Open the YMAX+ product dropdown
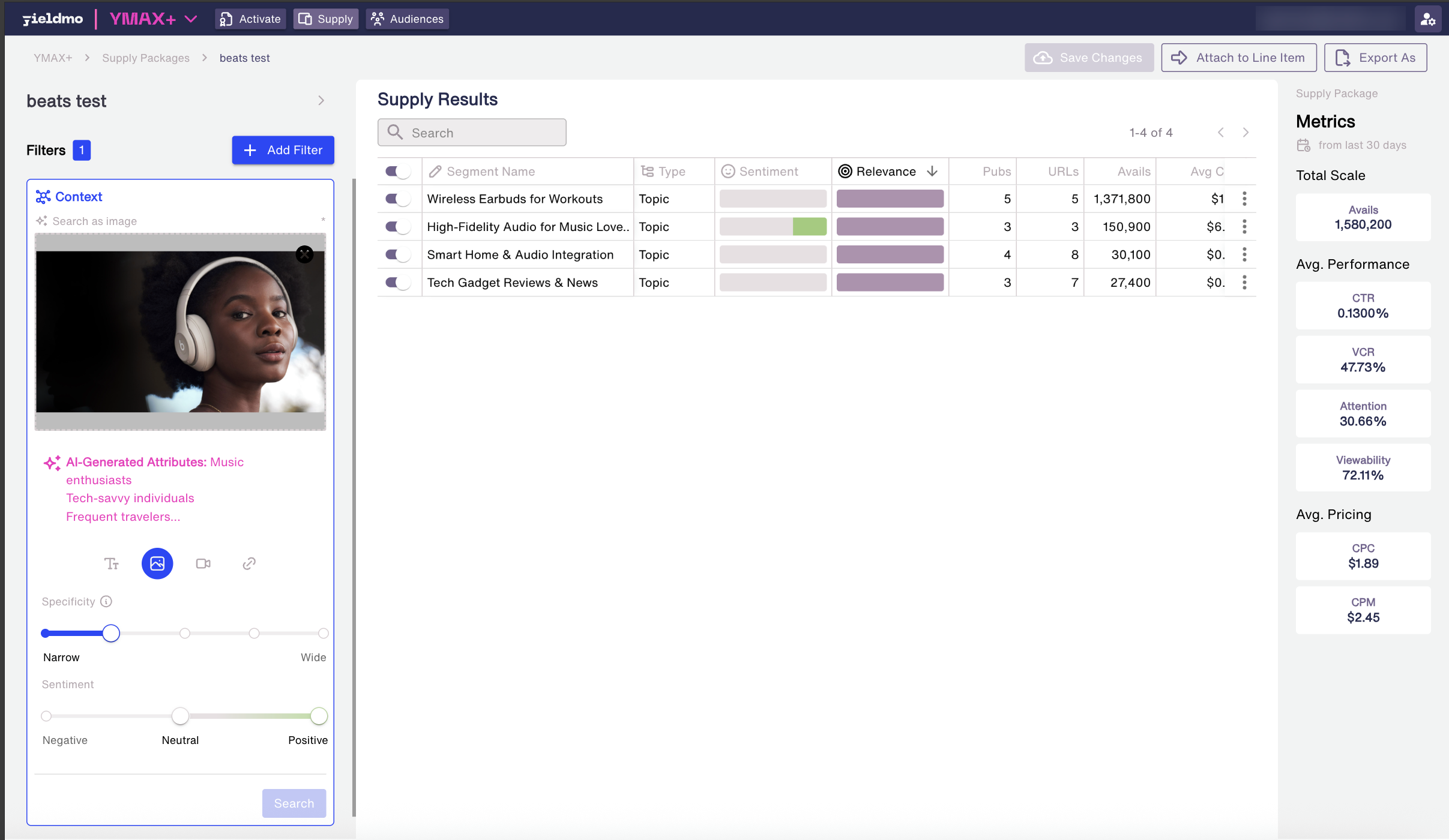The width and height of the screenshot is (1449, 840). click(x=191, y=19)
